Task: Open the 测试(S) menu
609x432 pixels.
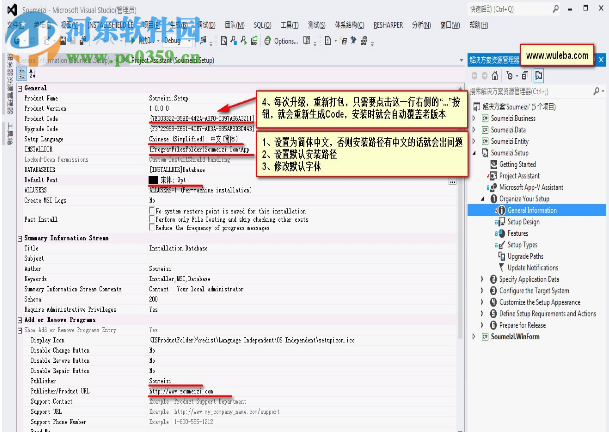Action: [316, 25]
